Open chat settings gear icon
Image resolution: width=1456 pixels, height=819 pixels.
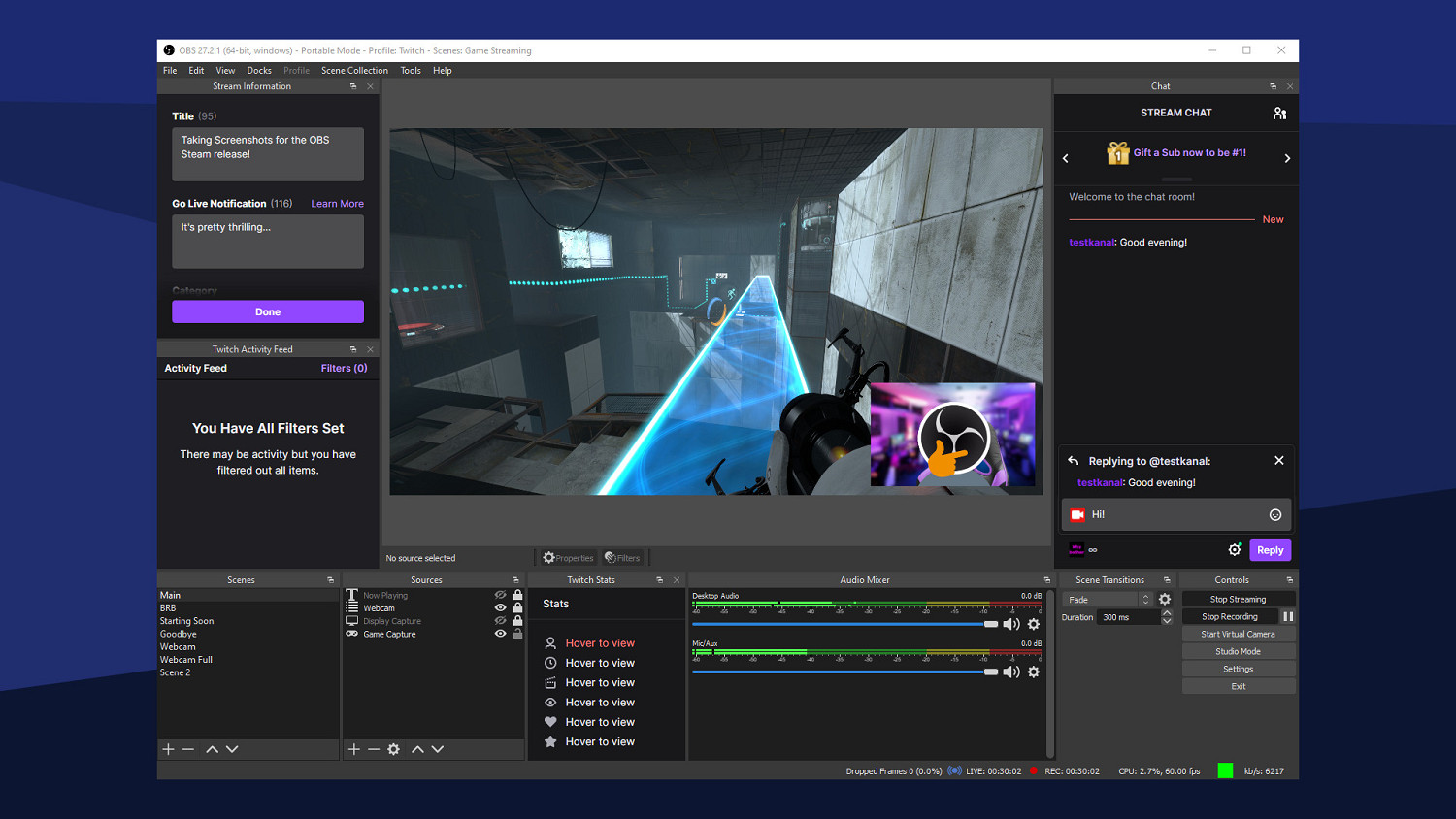(x=1235, y=549)
